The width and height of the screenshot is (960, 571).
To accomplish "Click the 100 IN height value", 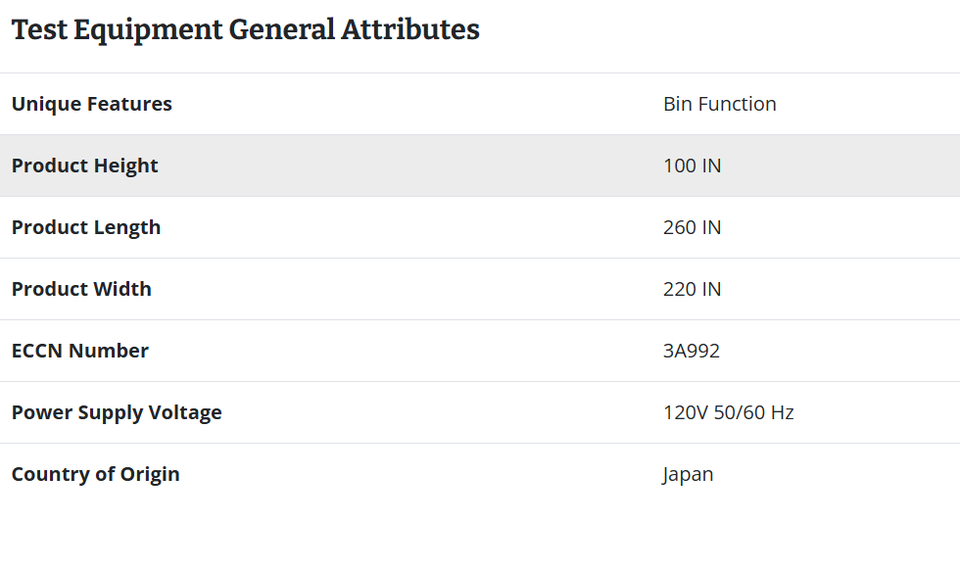I will [x=692, y=166].
